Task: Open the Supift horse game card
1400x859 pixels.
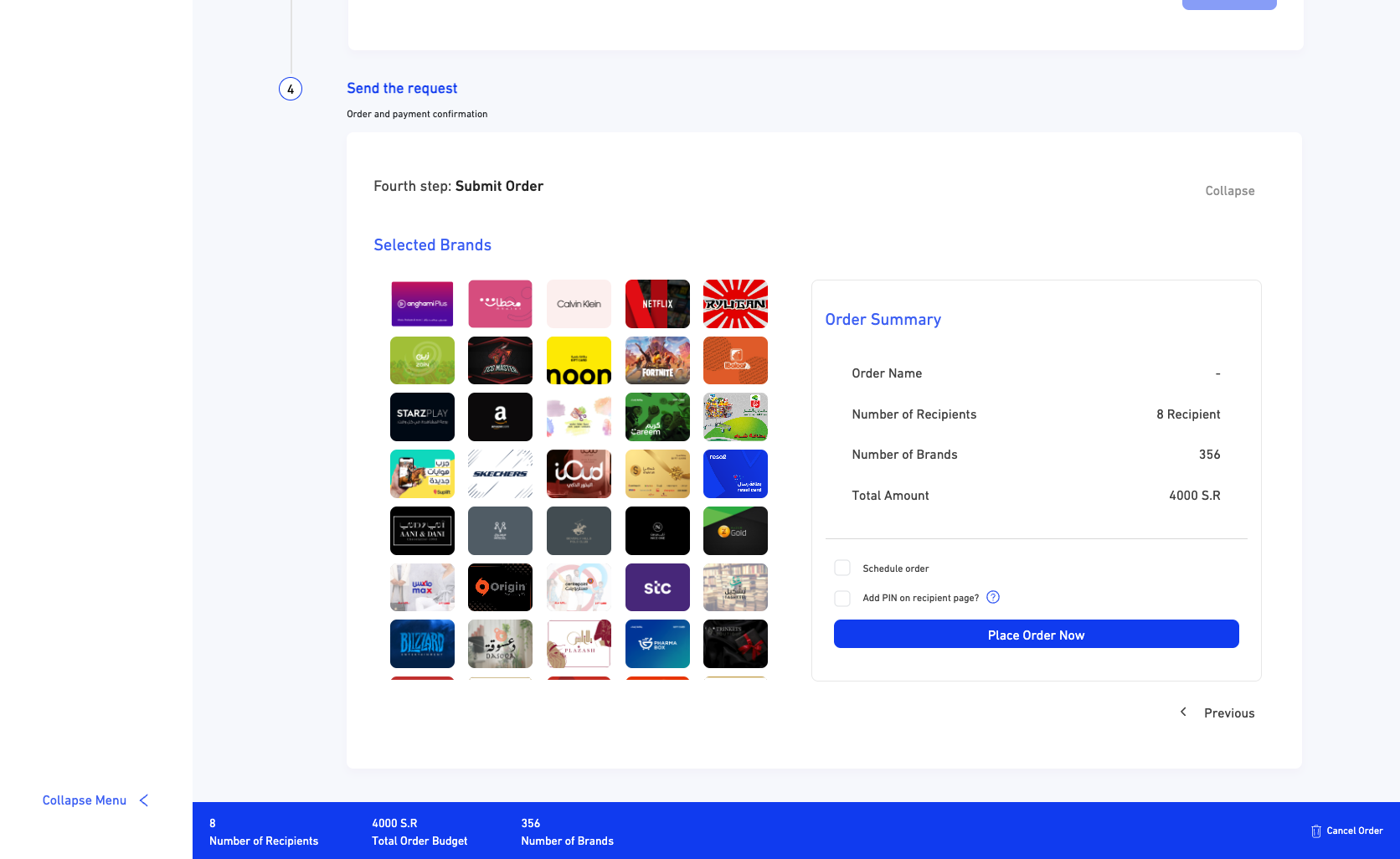Action: point(422,474)
